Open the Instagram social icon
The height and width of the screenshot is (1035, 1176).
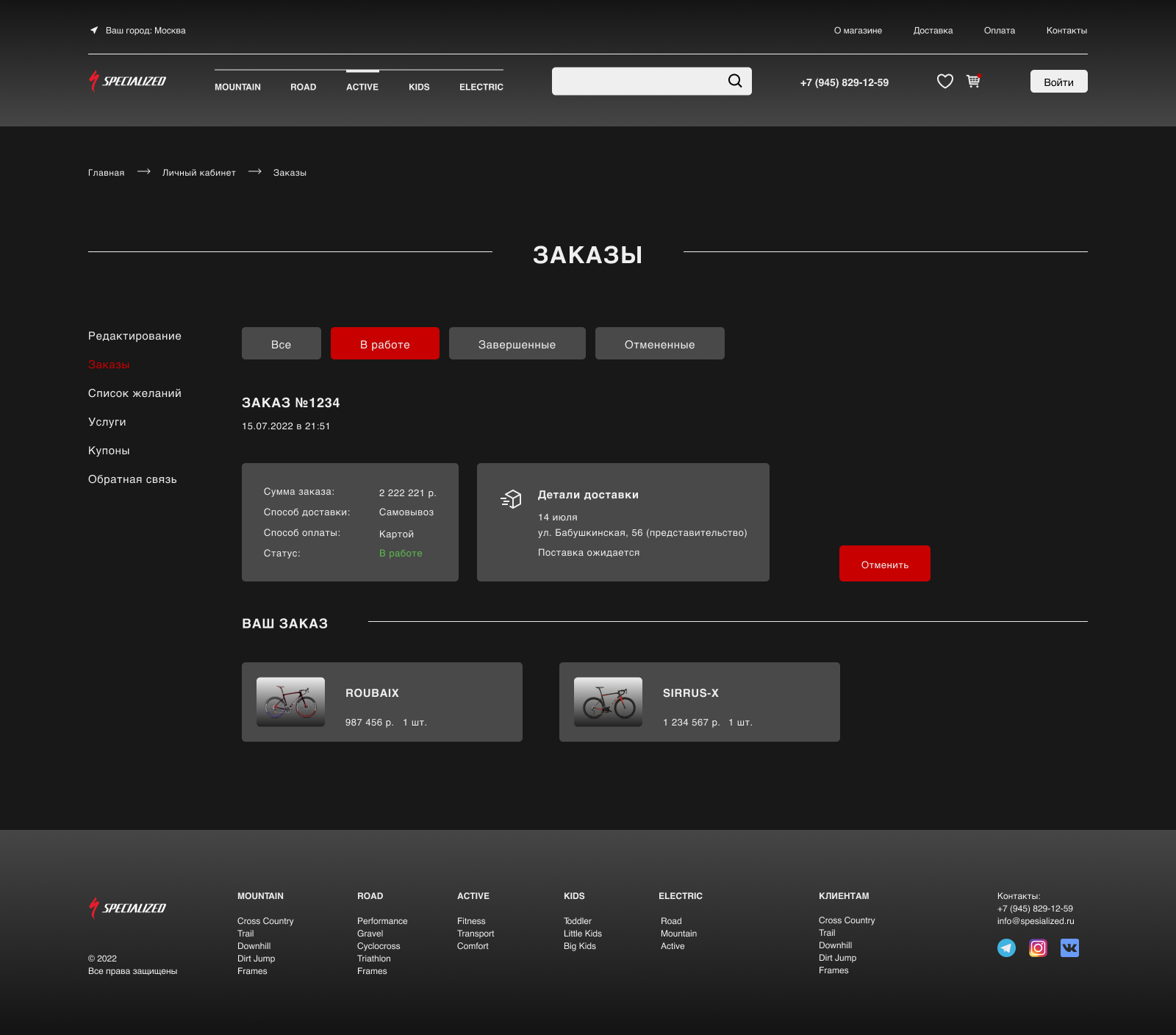click(x=1038, y=948)
